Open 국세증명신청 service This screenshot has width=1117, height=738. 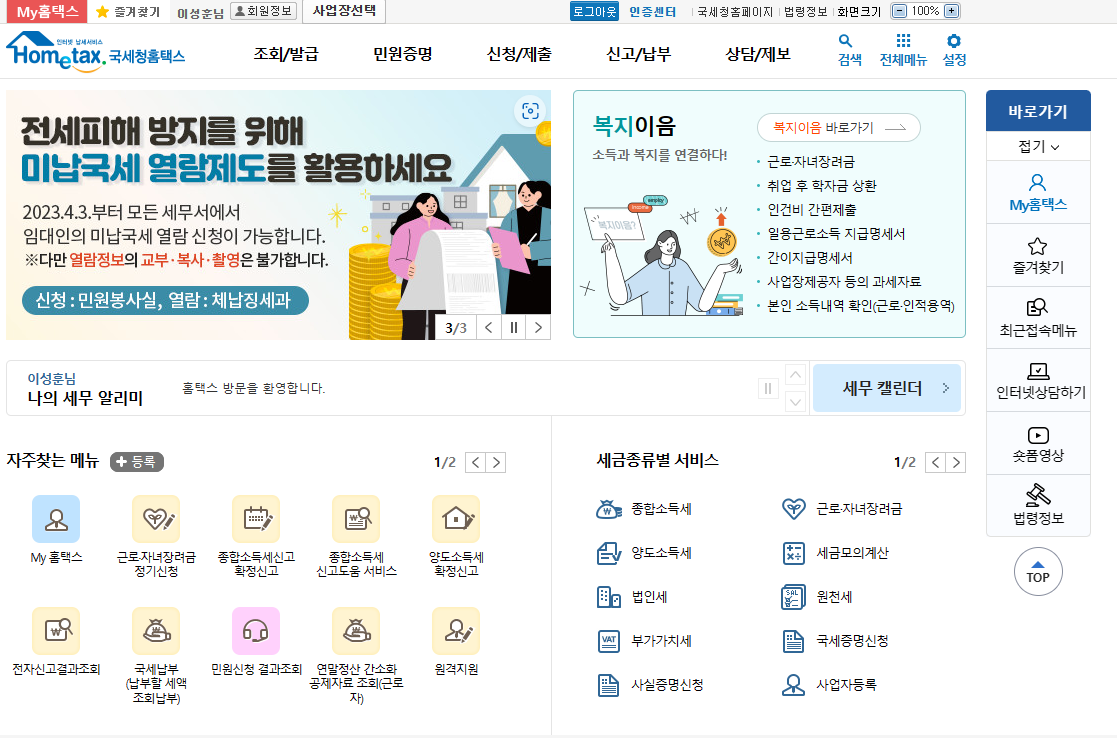tap(835, 641)
